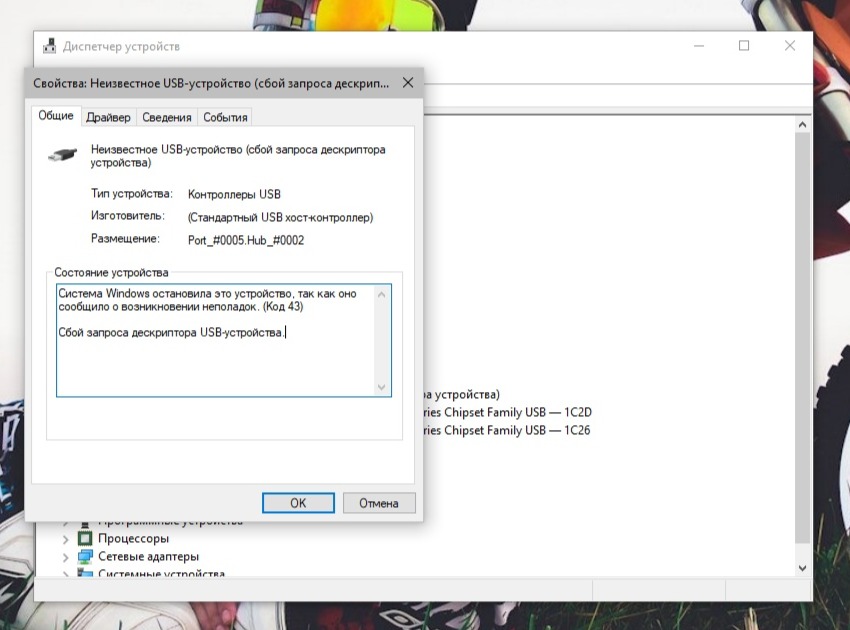Expand the Сетевые адаптеры tree node
The width and height of the screenshot is (850, 630).
pos(66,557)
